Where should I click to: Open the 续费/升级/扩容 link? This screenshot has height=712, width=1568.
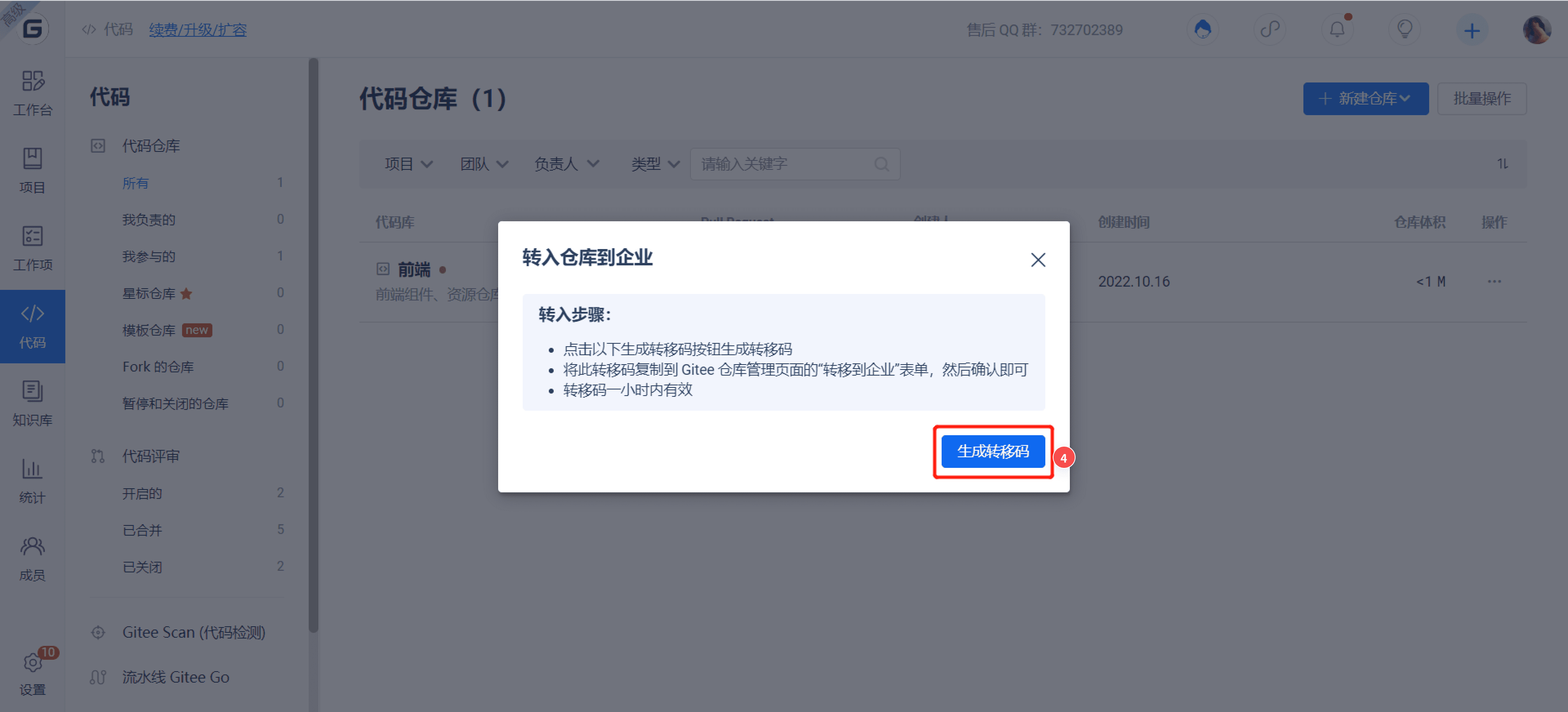pos(198,30)
